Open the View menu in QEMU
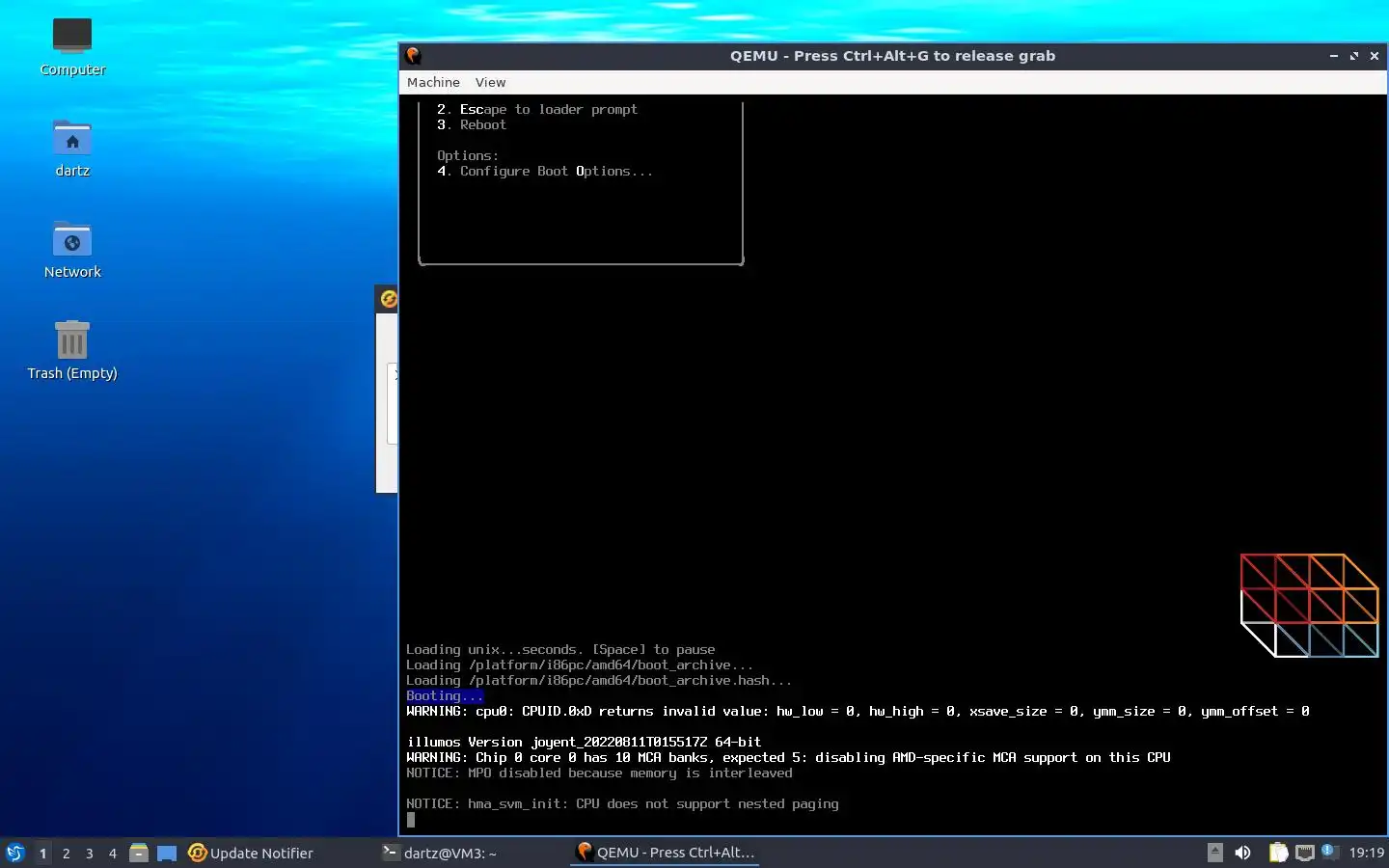Viewport: 1389px width, 868px height. coord(490,83)
